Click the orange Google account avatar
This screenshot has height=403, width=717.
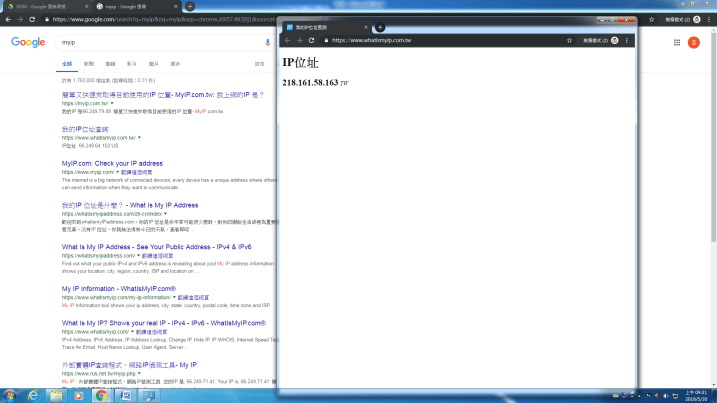[694, 43]
